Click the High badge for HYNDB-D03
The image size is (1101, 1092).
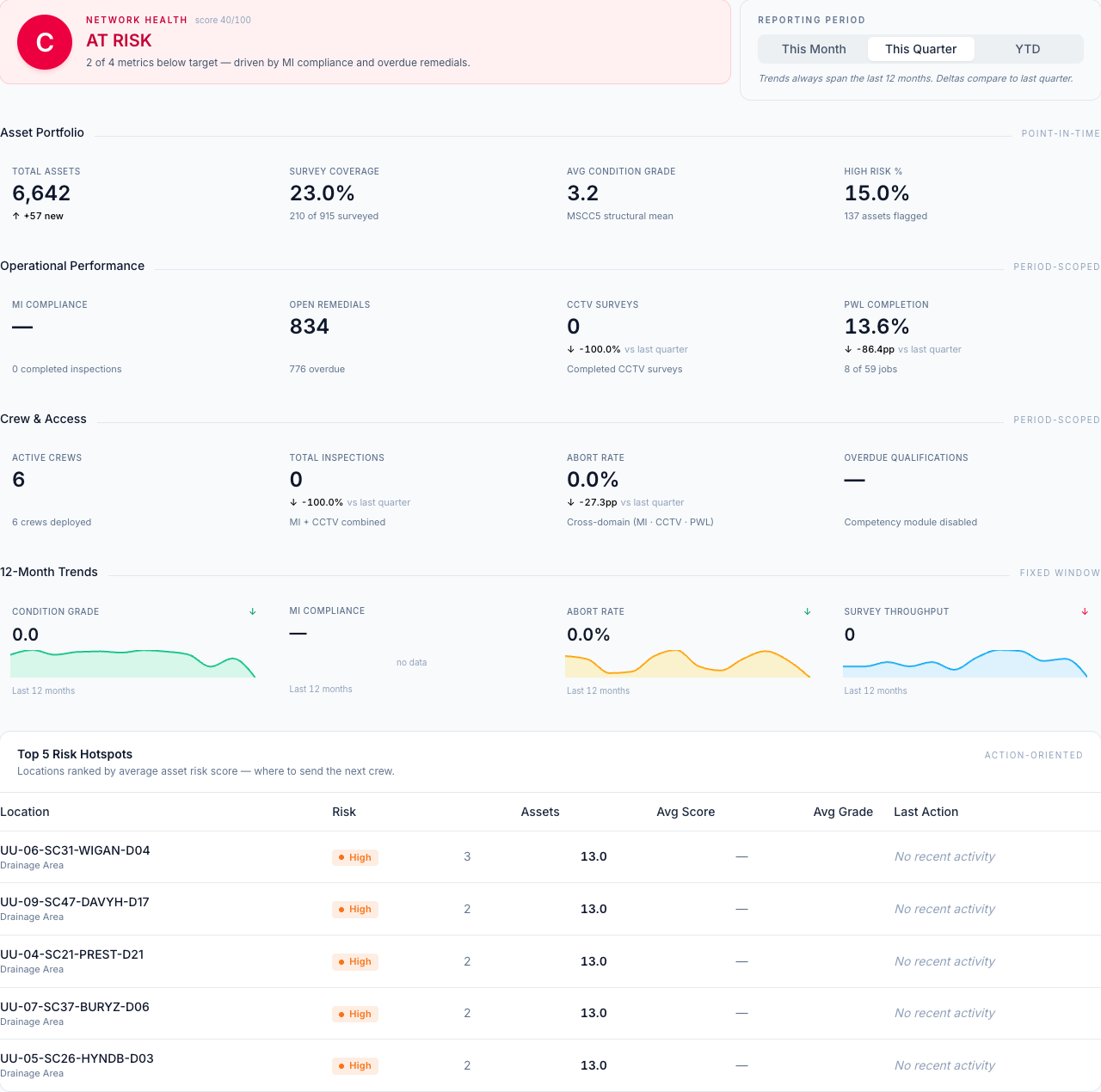pyautogui.click(x=355, y=1065)
